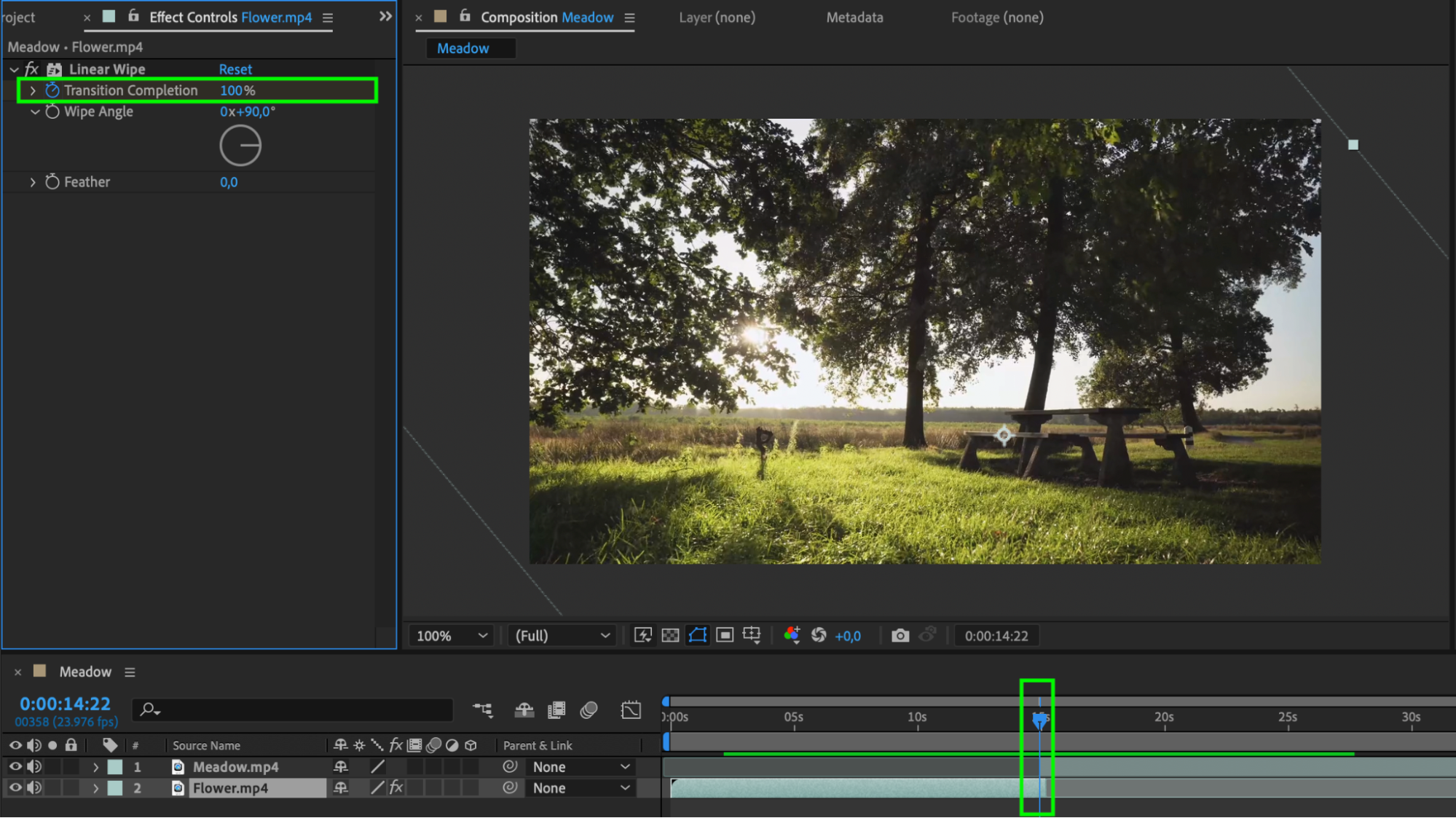Click the snapshot camera icon
This screenshot has height=818, width=1456.
tap(900, 636)
